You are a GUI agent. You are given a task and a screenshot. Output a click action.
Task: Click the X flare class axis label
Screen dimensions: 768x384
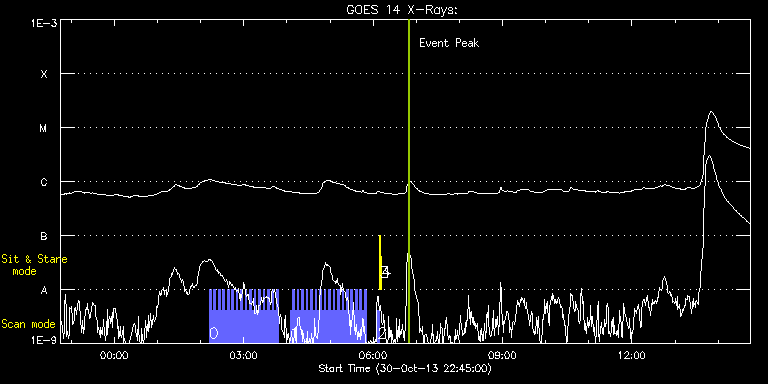click(x=44, y=74)
